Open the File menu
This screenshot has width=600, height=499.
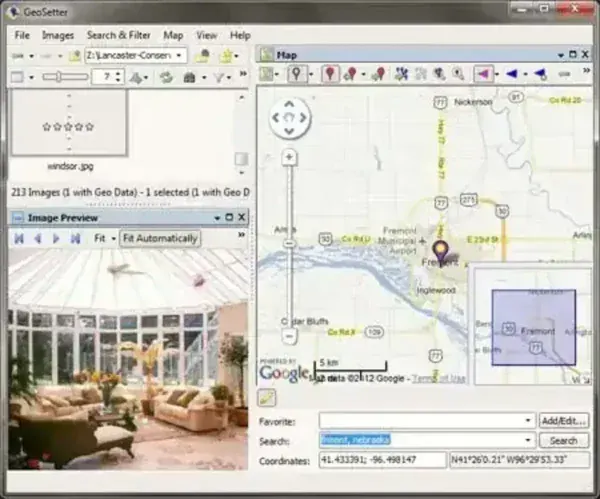[x=22, y=35]
